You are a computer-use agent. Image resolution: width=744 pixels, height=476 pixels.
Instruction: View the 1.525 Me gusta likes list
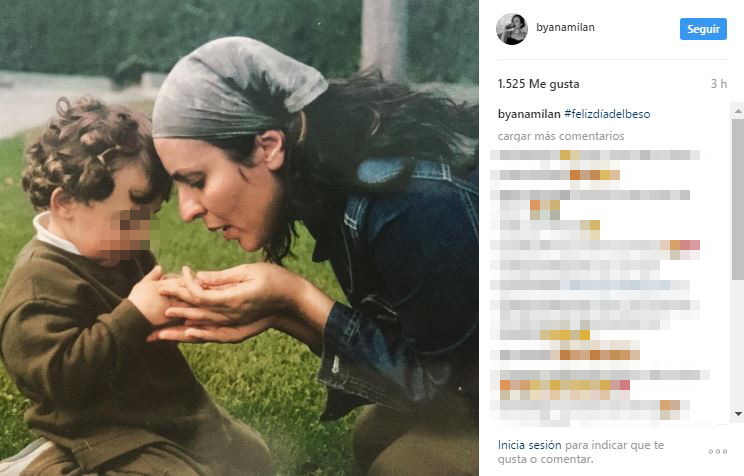(538, 84)
